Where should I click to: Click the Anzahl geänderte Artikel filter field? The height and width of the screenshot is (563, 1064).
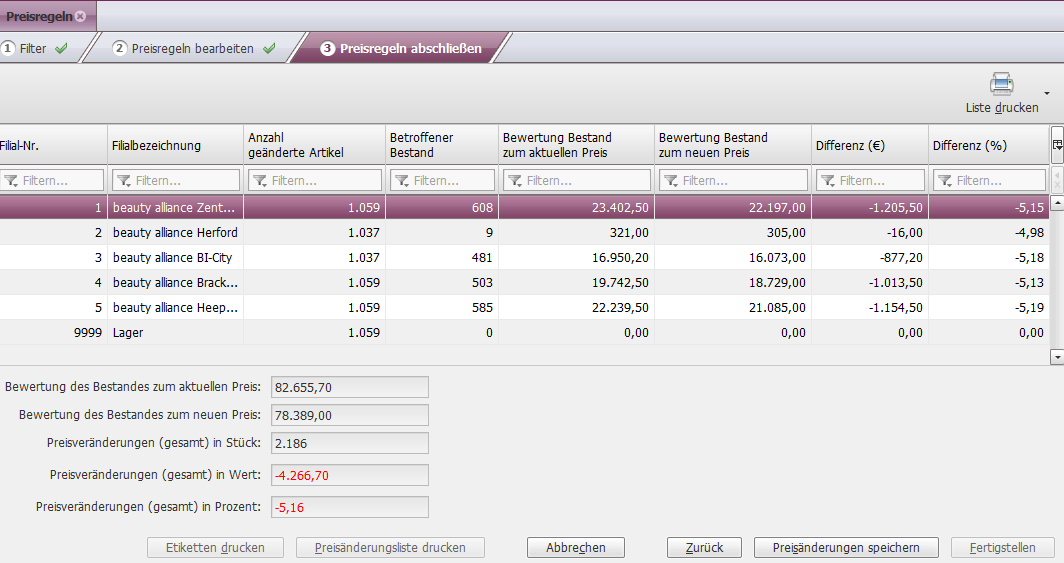click(315, 180)
